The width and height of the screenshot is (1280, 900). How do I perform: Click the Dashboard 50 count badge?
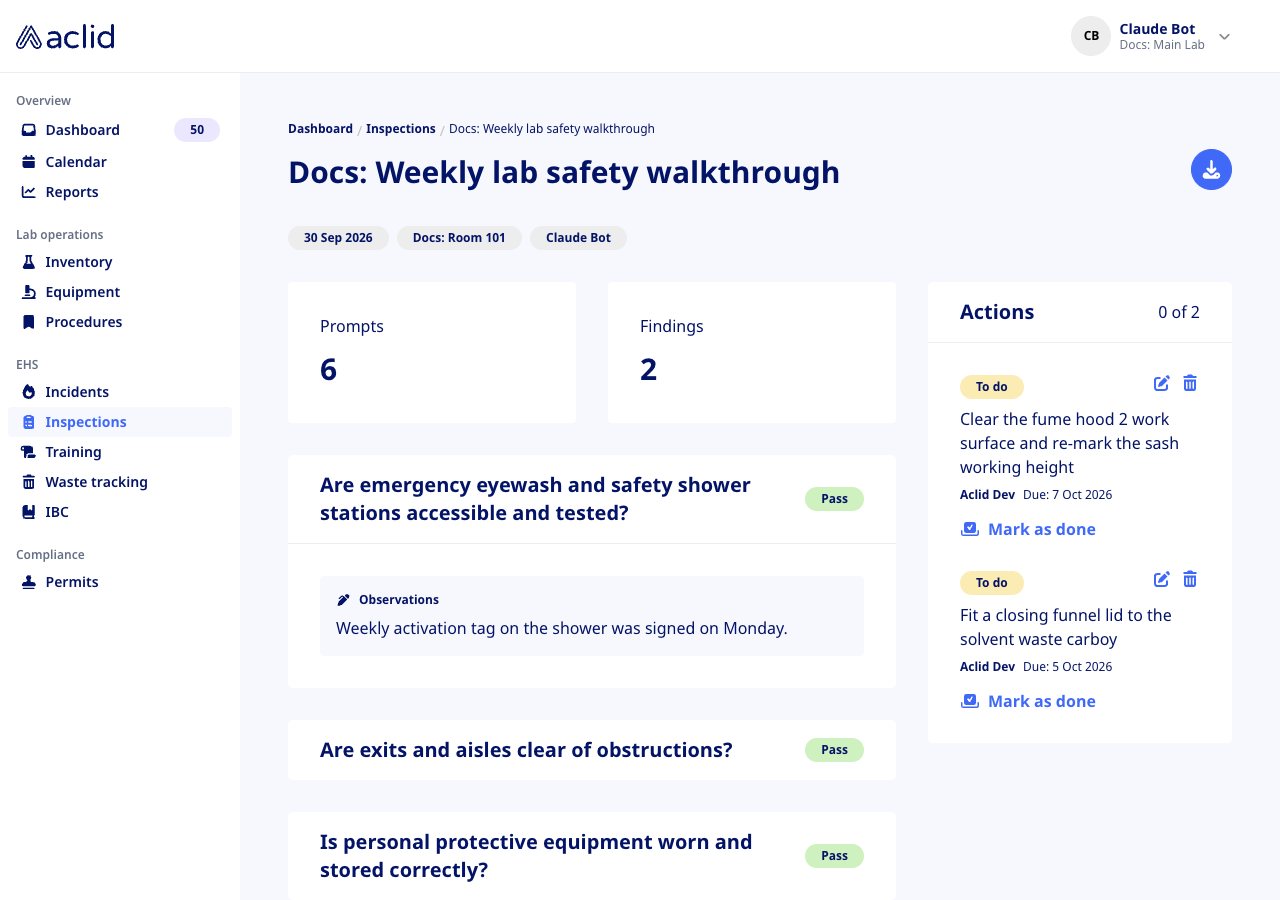coord(197,130)
